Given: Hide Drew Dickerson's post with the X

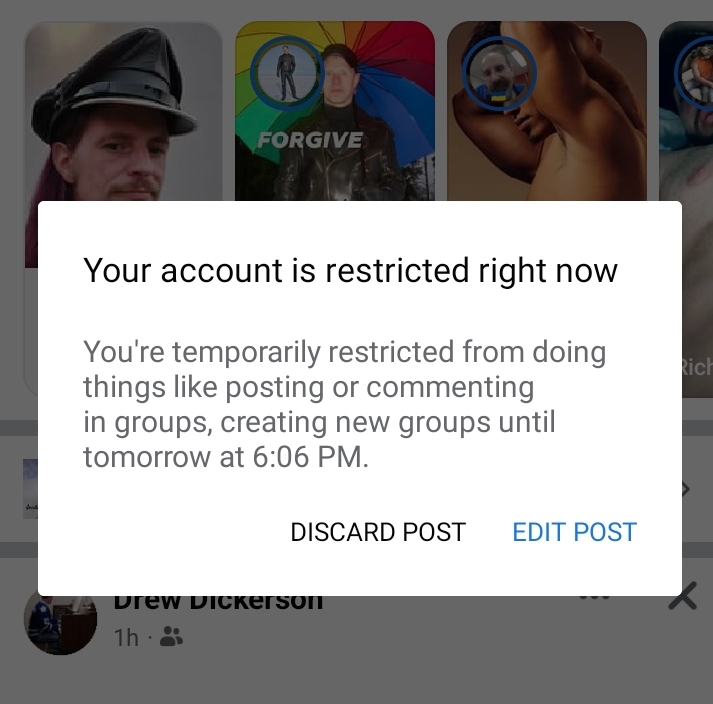Looking at the screenshot, I should 683,596.
